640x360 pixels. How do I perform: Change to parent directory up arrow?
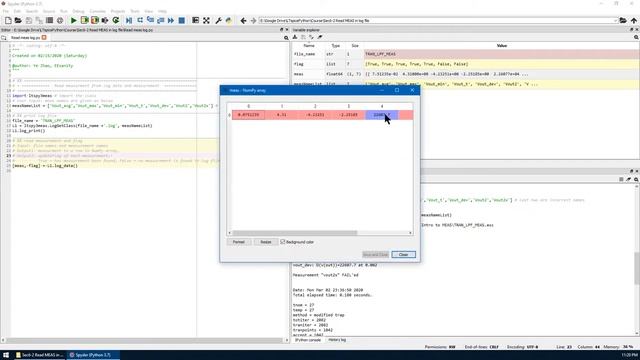click(633, 20)
